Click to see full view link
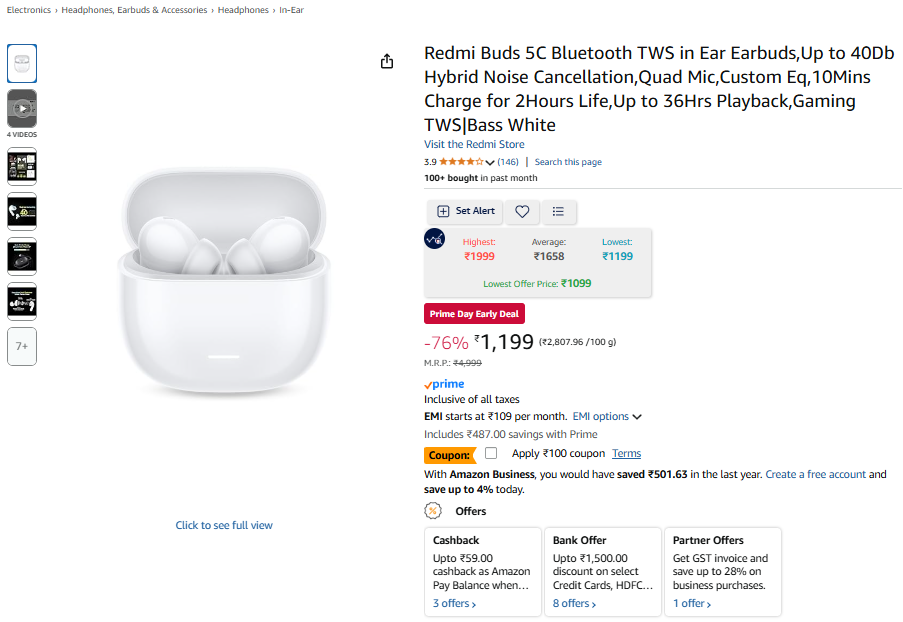The width and height of the screenshot is (903, 622). click(x=224, y=525)
